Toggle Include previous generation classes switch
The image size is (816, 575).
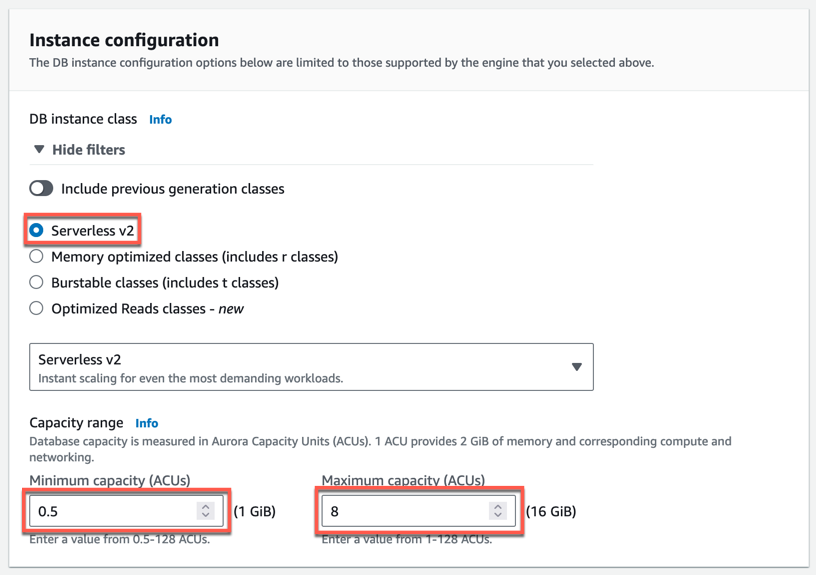click(41, 189)
